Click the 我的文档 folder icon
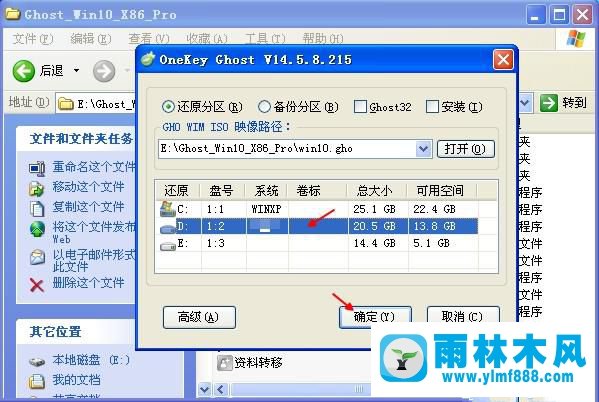This screenshot has height=402, width=599. pos(37,381)
